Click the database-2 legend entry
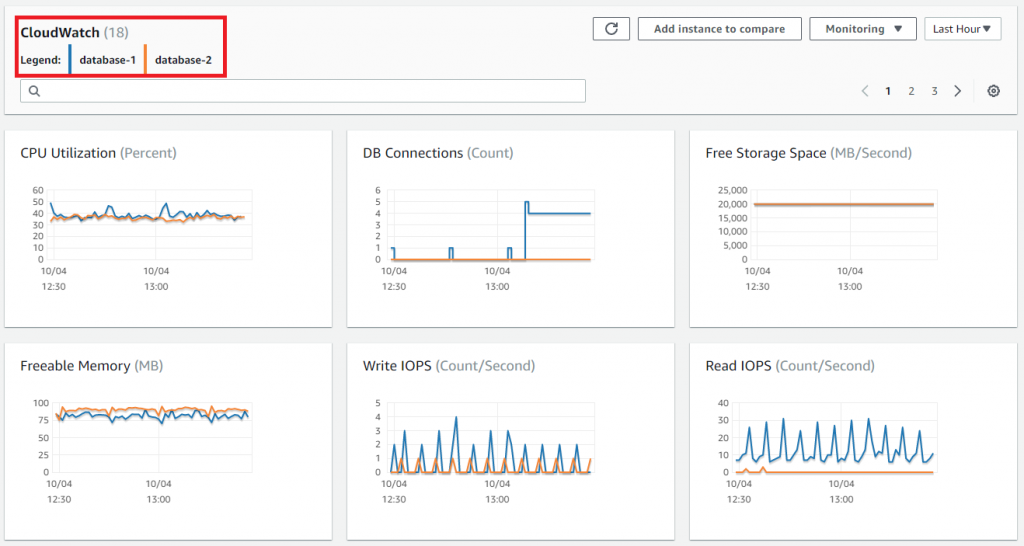This screenshot has height=546, width=1024. (x=184, y=60)
